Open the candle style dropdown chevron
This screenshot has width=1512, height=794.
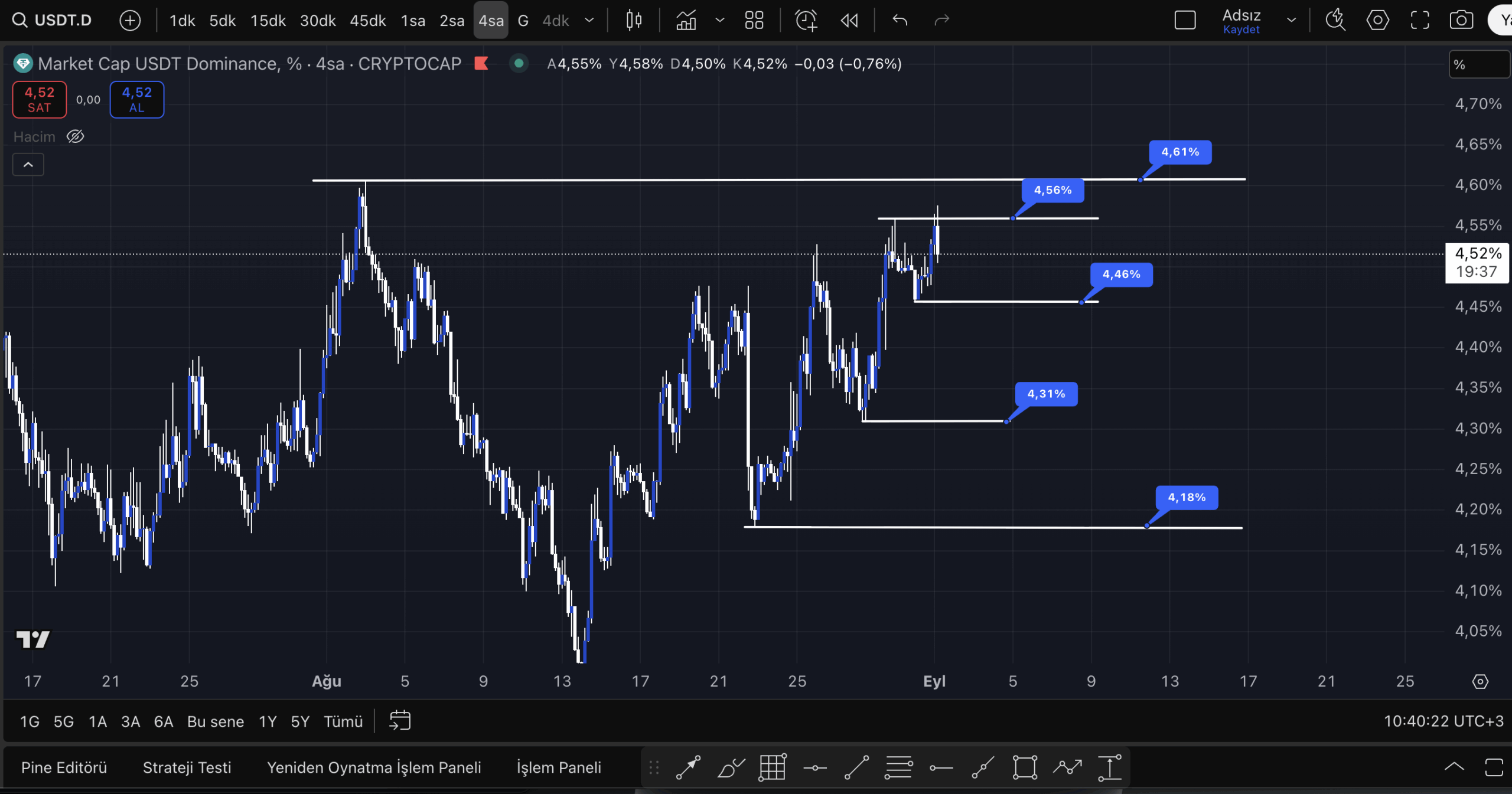[x=719, y=19]
